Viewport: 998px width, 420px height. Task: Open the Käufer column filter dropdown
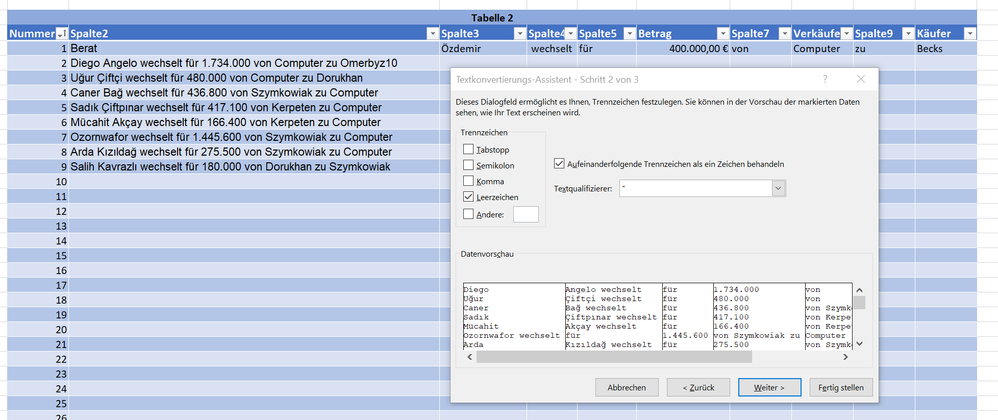pyautogui.click(x=969, y=34)
